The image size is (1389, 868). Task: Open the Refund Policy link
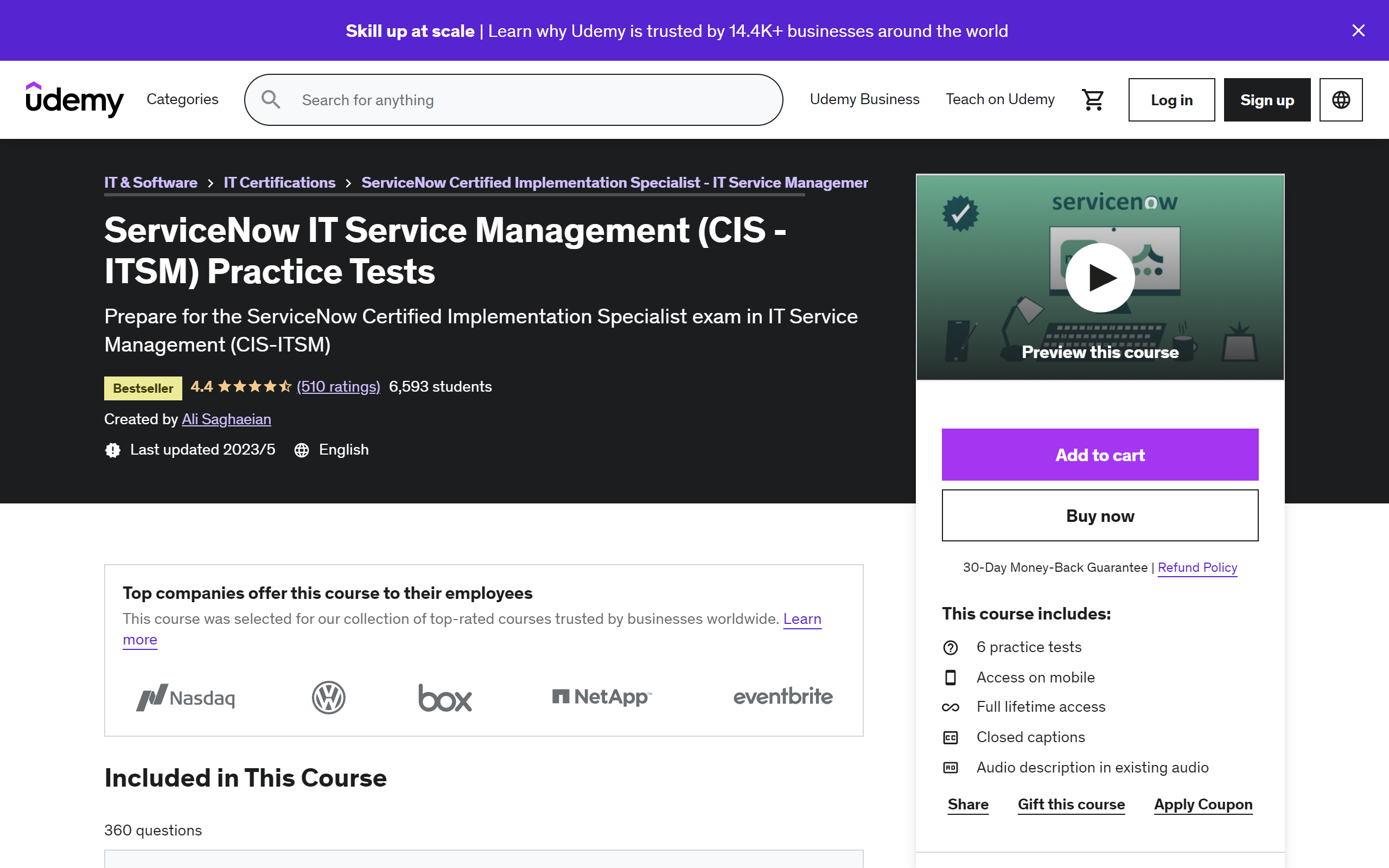point(1197,567)
